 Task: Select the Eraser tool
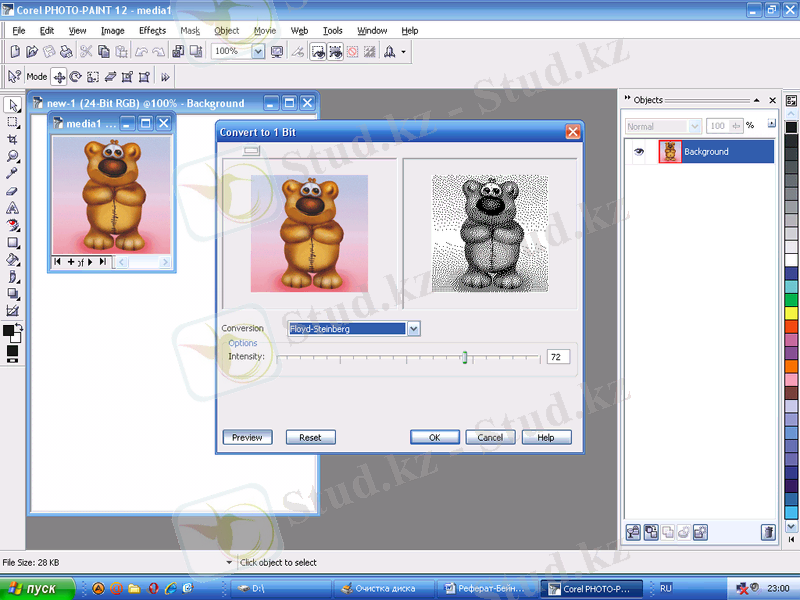pyautogui.click(x=13, y=191)
